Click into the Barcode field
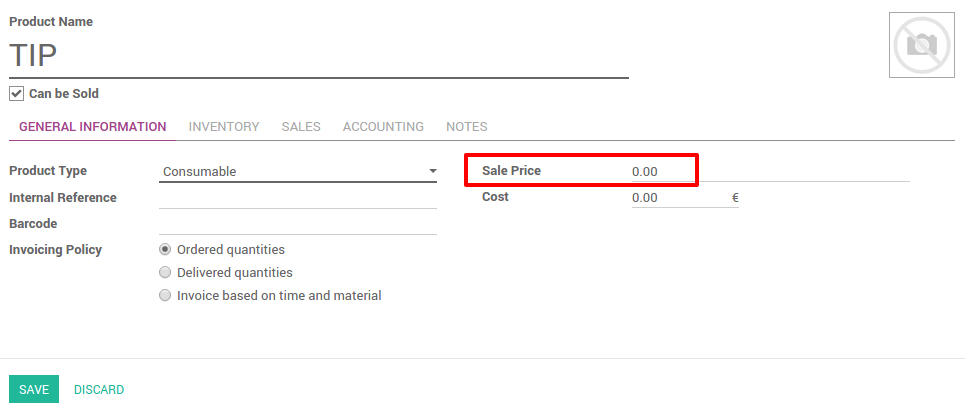The width and height of the screenshot is (965, 408). (x=297, y=224)
